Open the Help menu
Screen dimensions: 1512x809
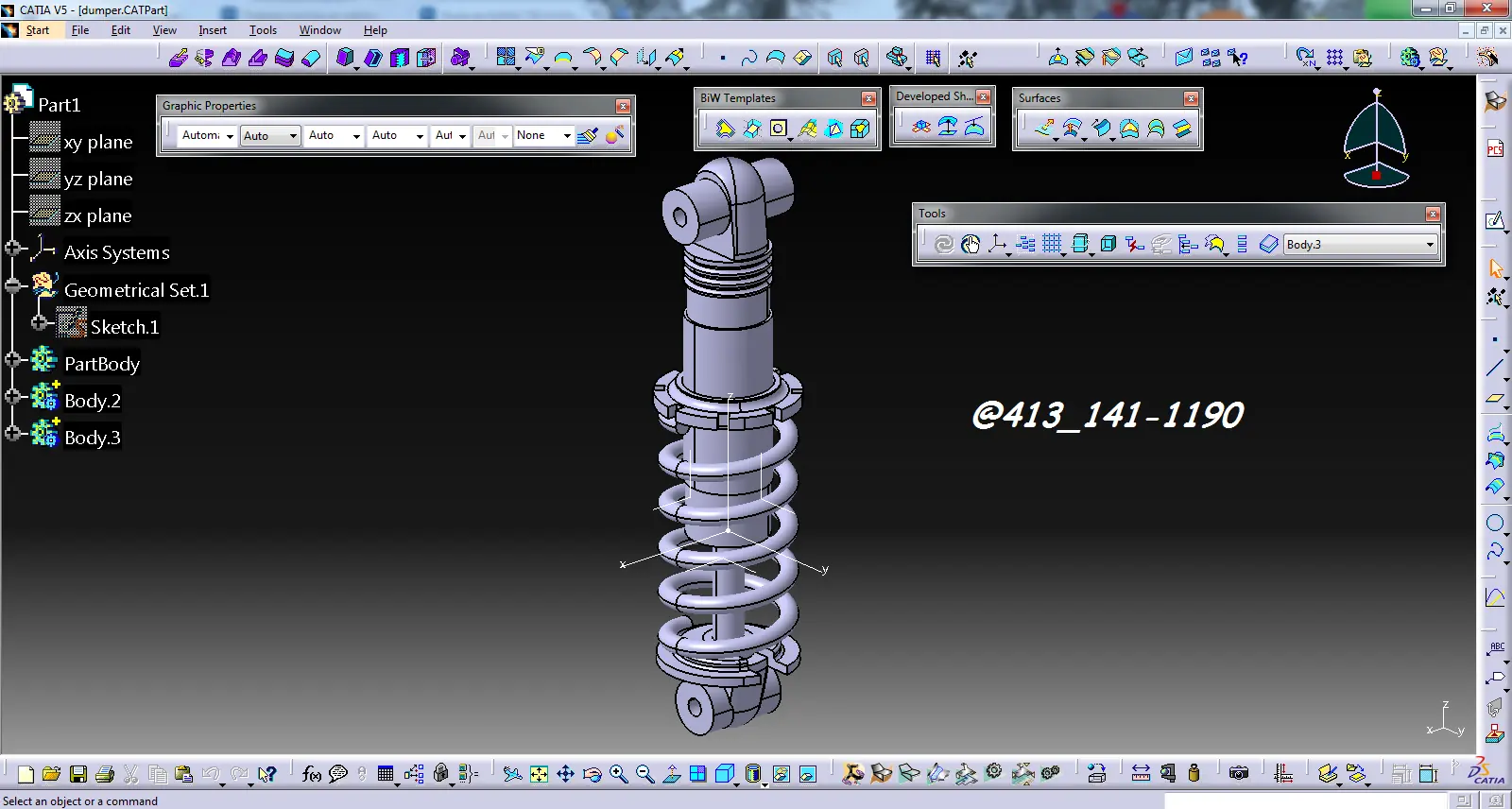point(375,30)
